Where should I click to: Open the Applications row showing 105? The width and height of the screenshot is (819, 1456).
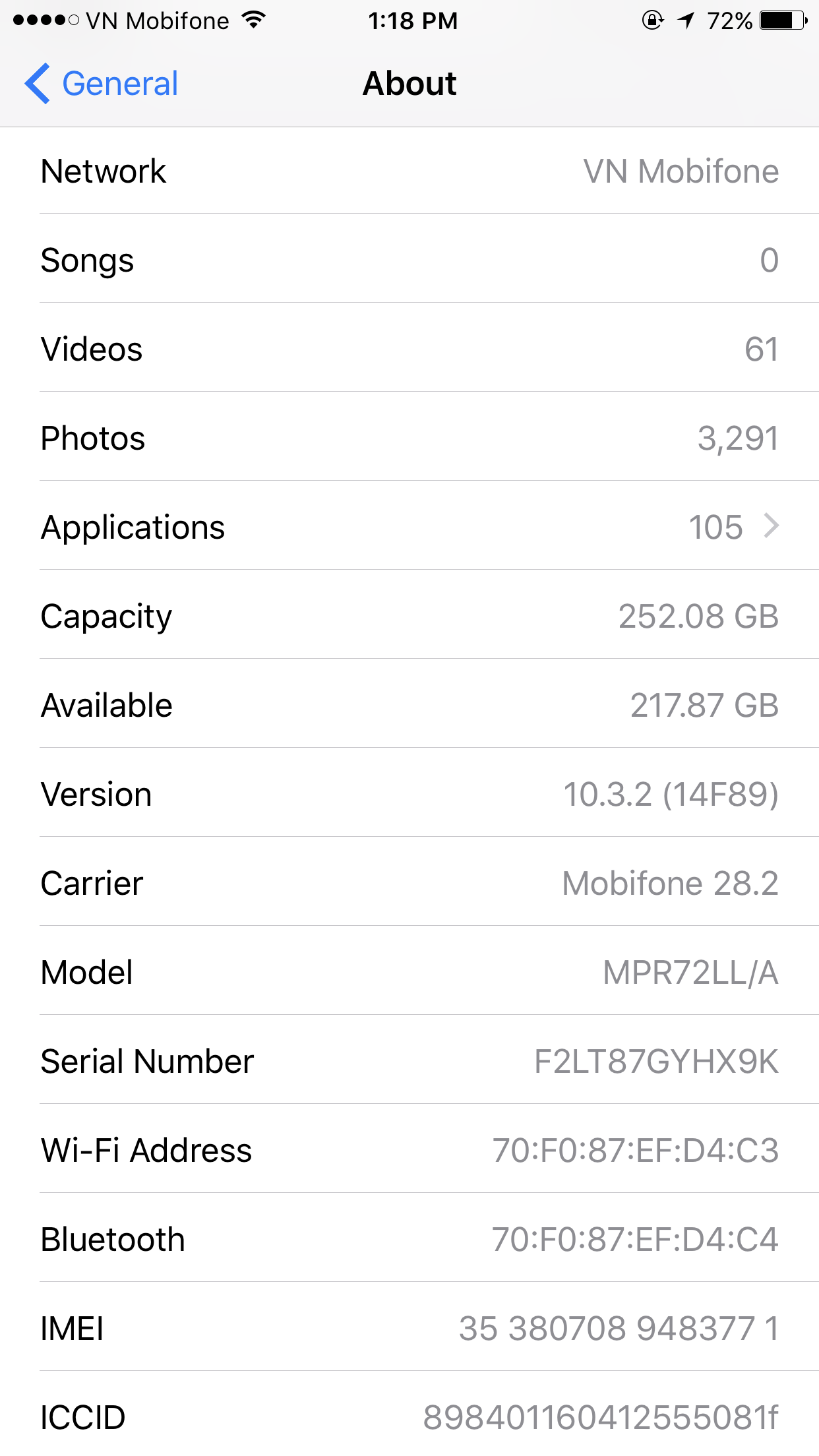tap(409, 527)
